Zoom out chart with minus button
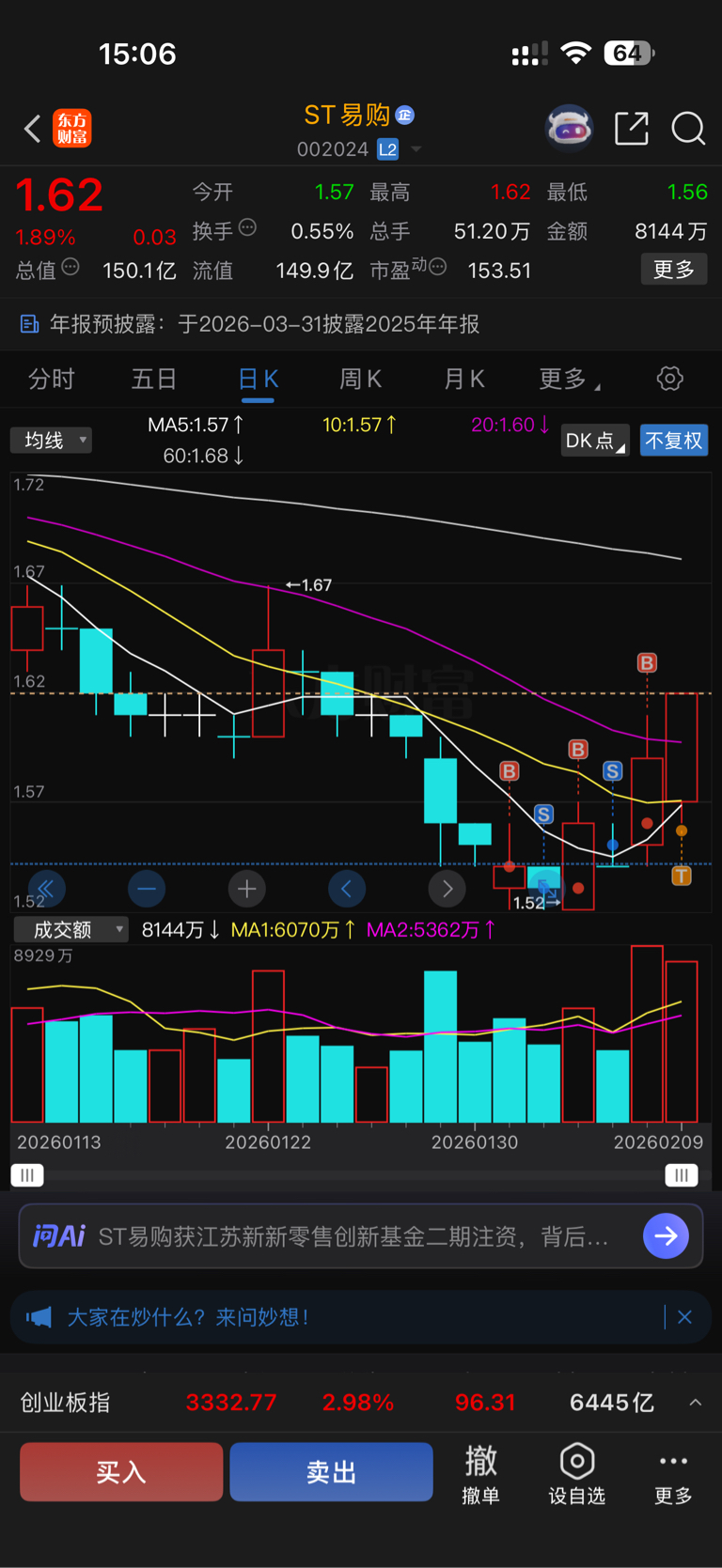The height and width of the screenshot is (1568, 722). [x=147, y=888]
